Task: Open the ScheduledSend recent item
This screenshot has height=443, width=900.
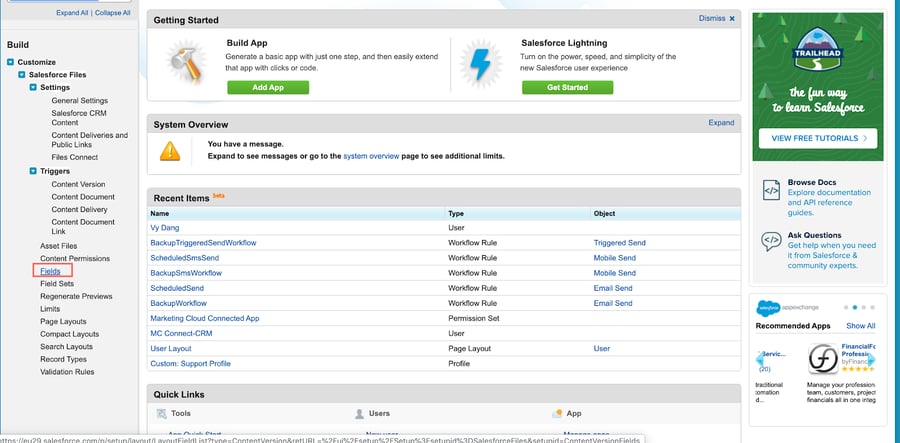Action: point(177,288)
